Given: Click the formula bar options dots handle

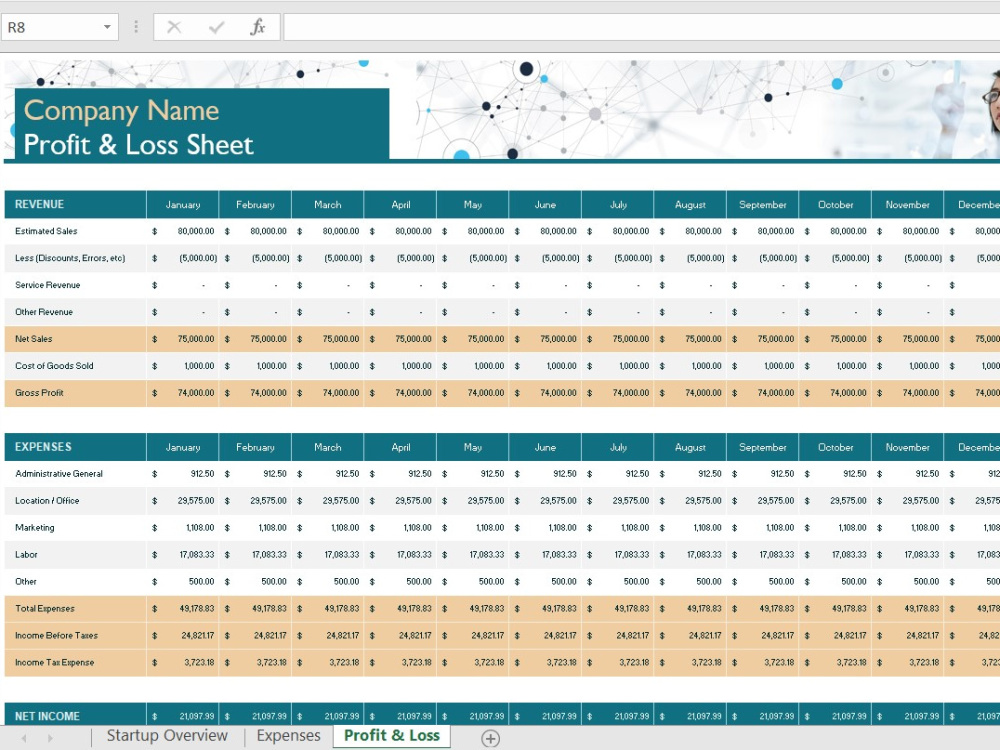Looking at the screenshot, I should click(136, 27).
